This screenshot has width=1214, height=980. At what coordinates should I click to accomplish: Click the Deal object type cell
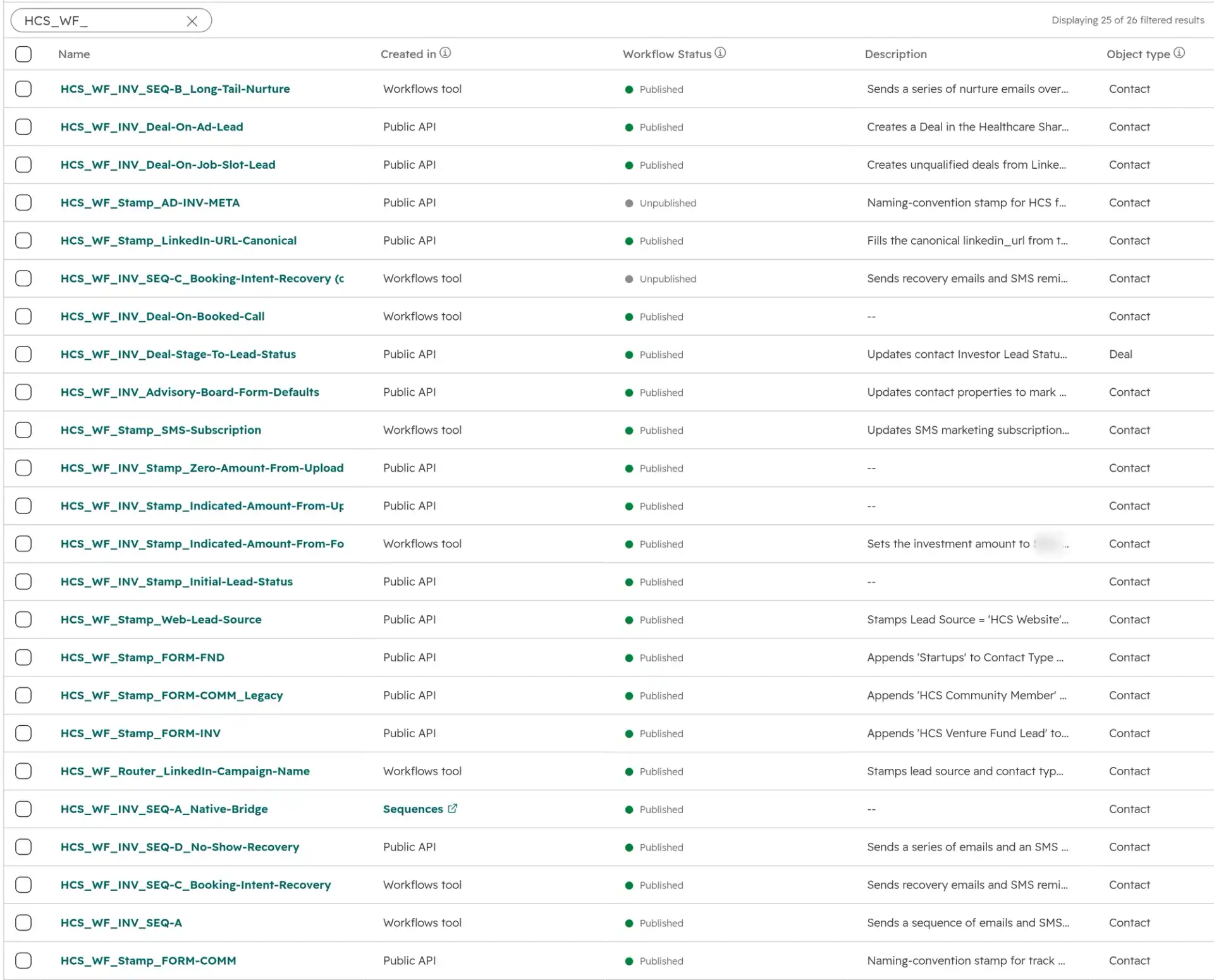1120,354
